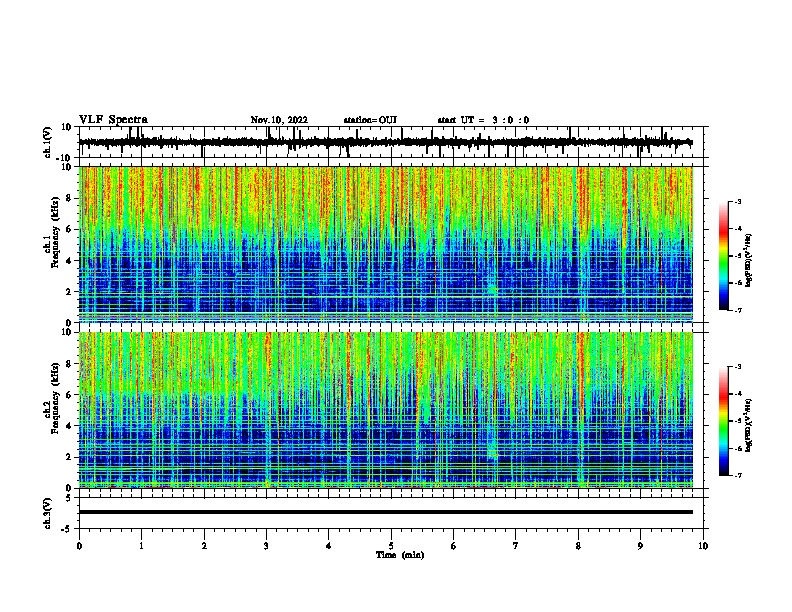The image size is (792, 612).
Task: Click time axis tick label "8"
Action: (x=578, y=546)
